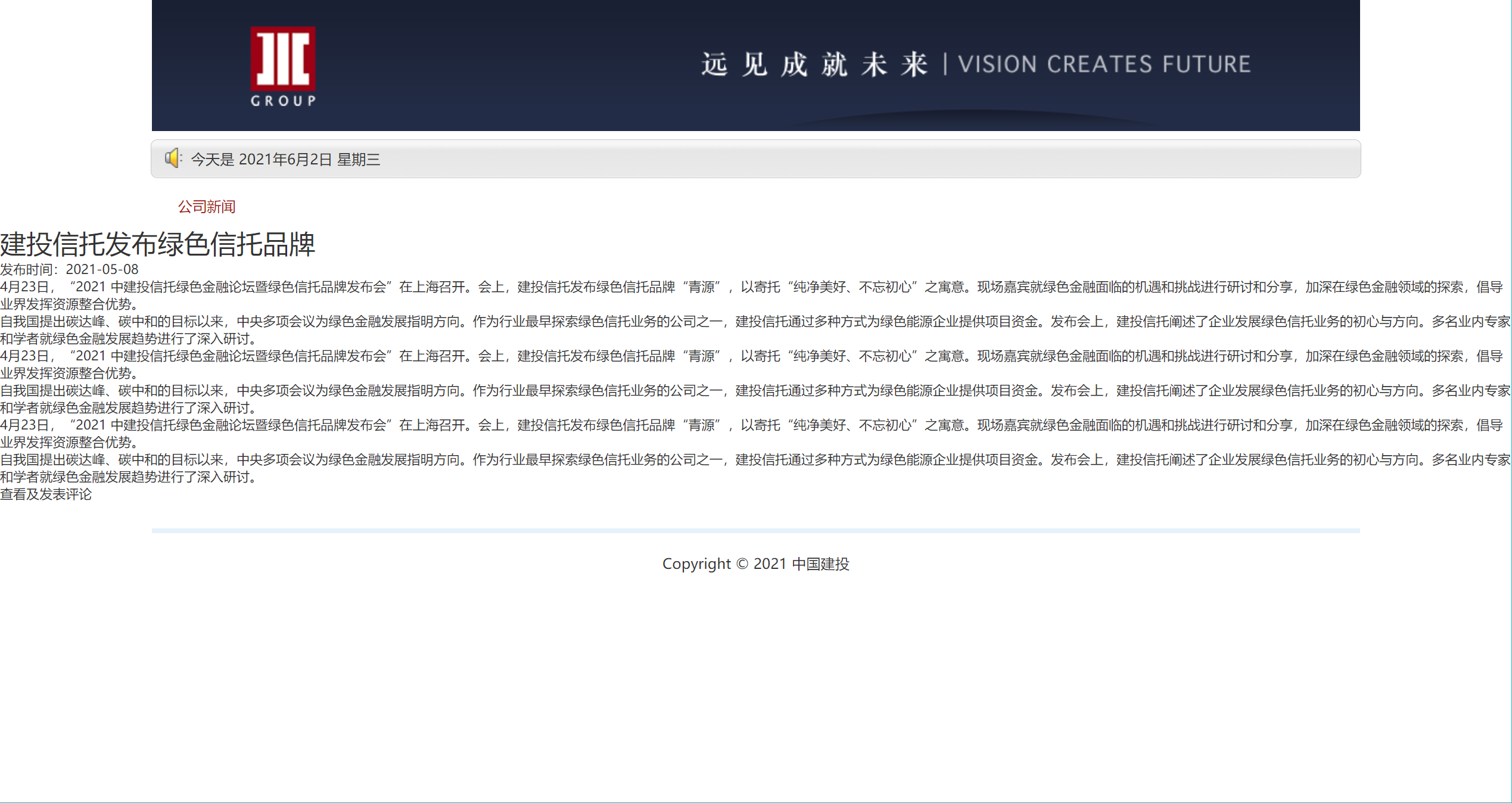Image resolution: width=1512 pixels, height=803 pixels.
Task: Click the 星期三 weekday text
Action: tap(359, 160)
